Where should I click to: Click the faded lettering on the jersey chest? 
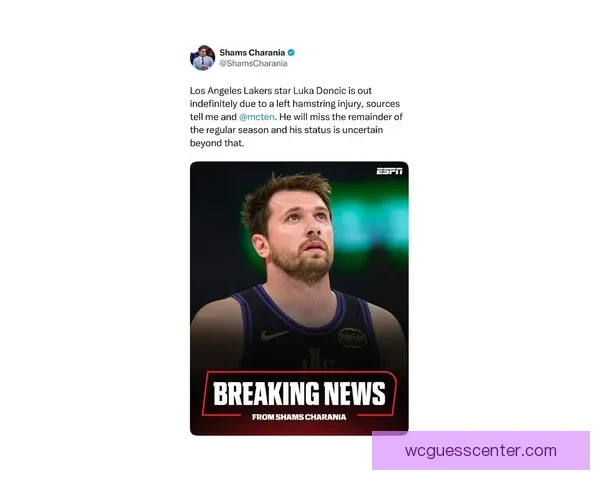315,359
